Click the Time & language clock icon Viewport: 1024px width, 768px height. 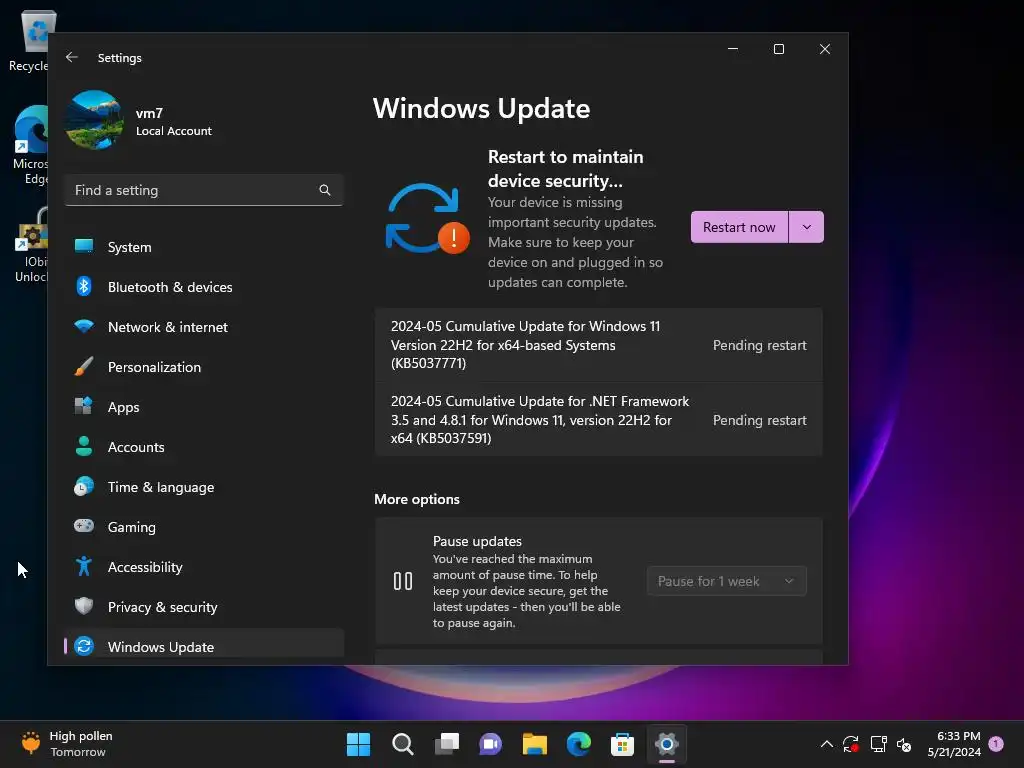tap(84, 487)
